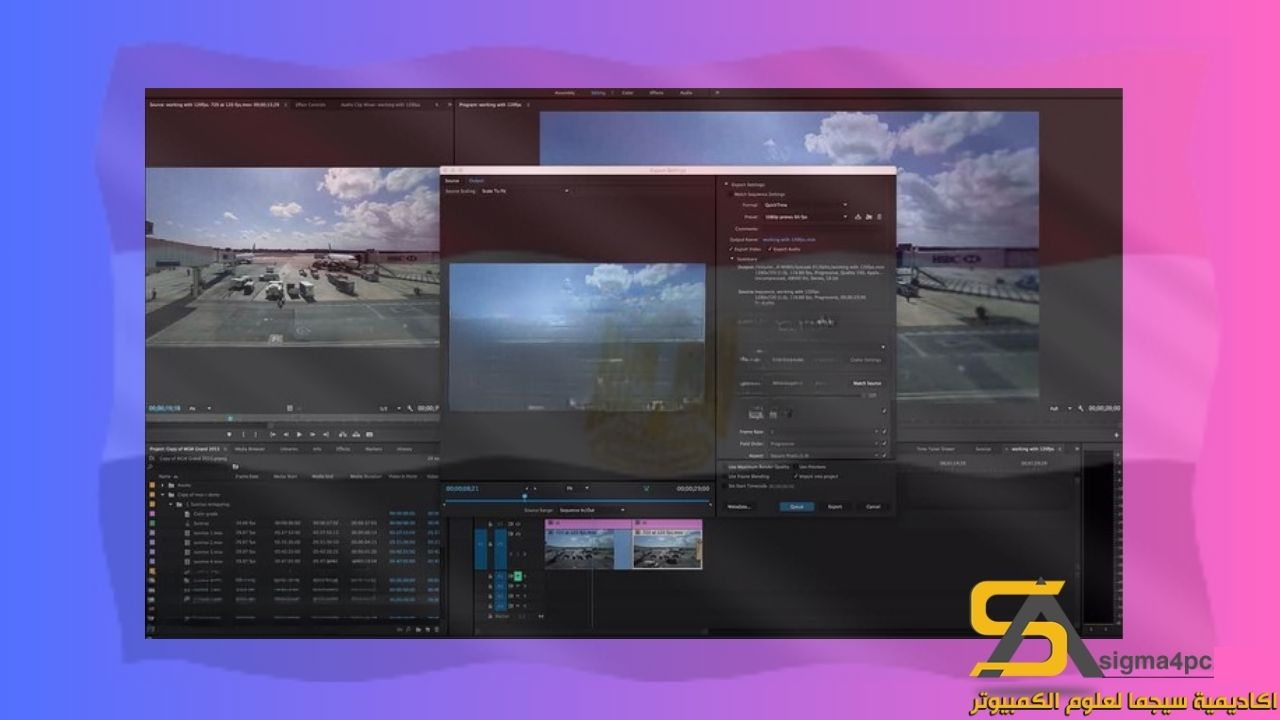This screenshot has height=720, width=1280.
Task: Open the Libraries panel tab
Action: [289, 449]
